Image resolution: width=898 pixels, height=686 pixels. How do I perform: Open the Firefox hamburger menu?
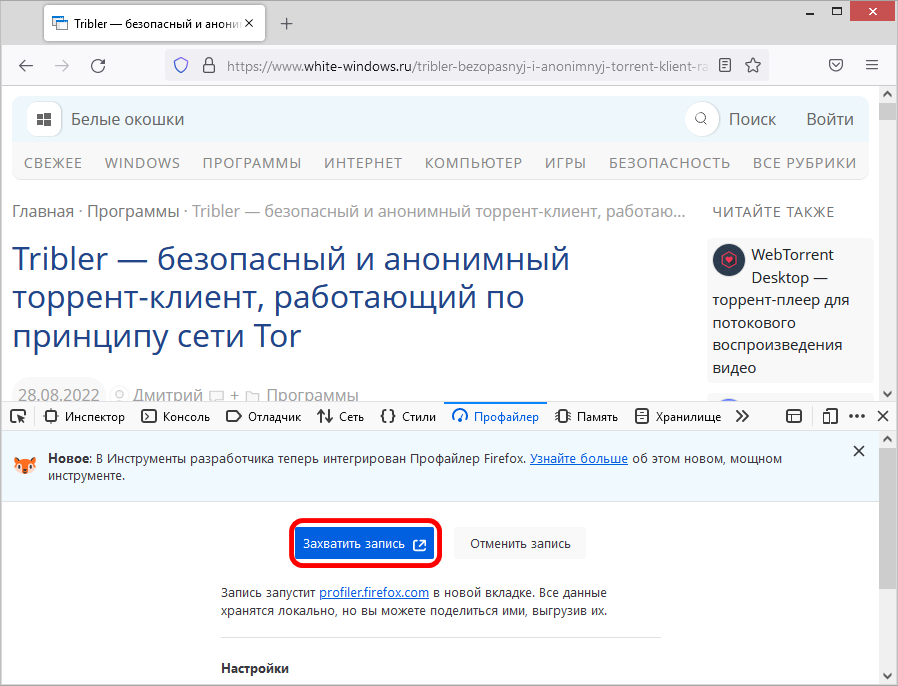click(872, 65)
